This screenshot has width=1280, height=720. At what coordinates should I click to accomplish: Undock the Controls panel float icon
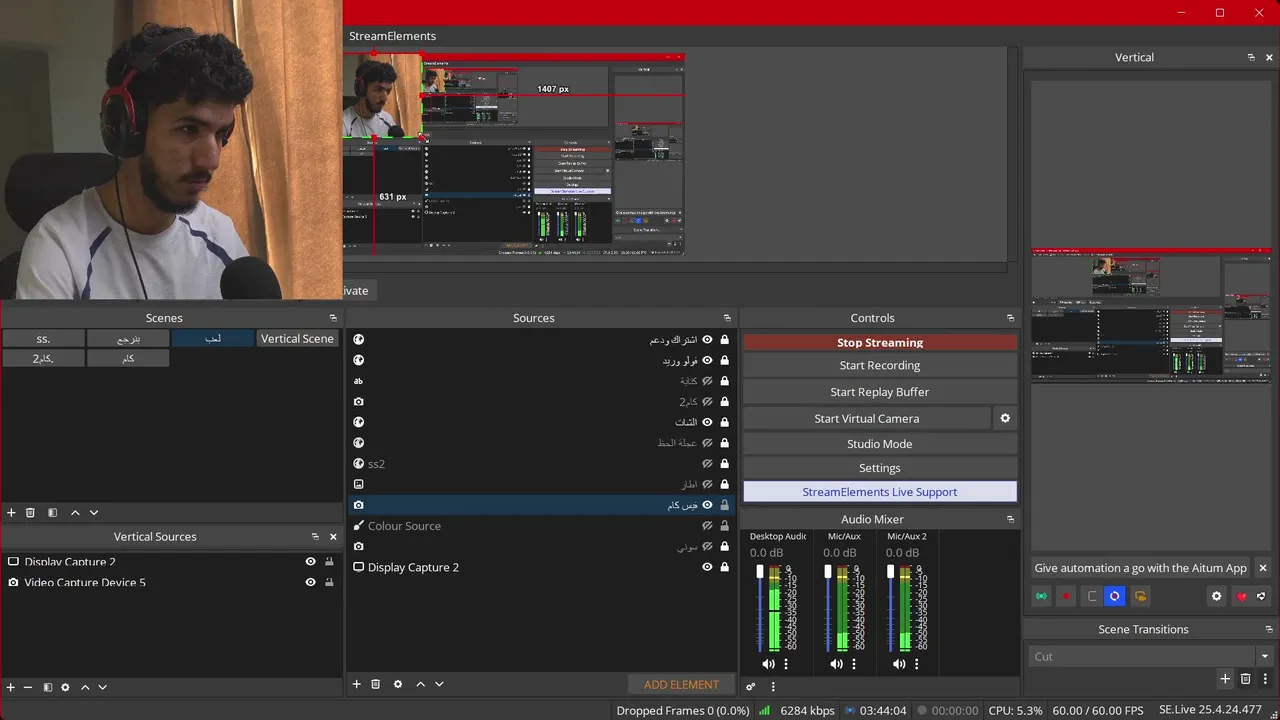(1010, 318)
